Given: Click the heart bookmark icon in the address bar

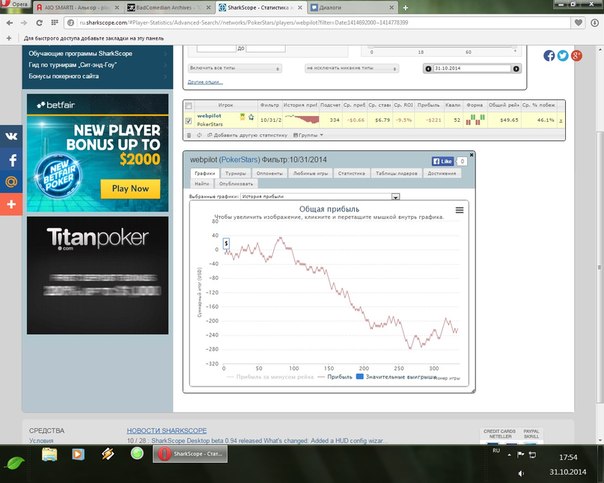Looking at the screenshot, I should pyautogui.click(x=578, y=23).
